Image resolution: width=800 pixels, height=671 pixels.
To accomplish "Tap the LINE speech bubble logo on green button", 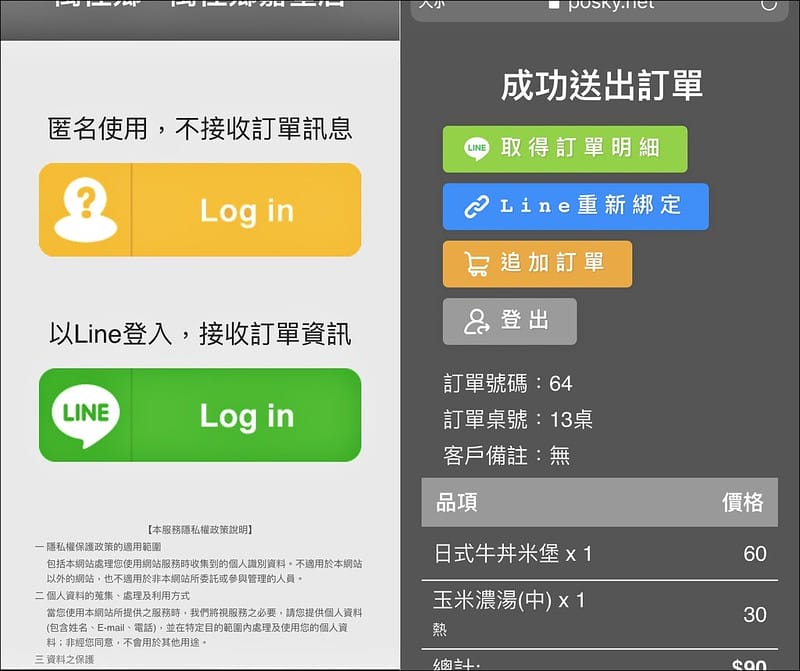I will pos(85,415).
